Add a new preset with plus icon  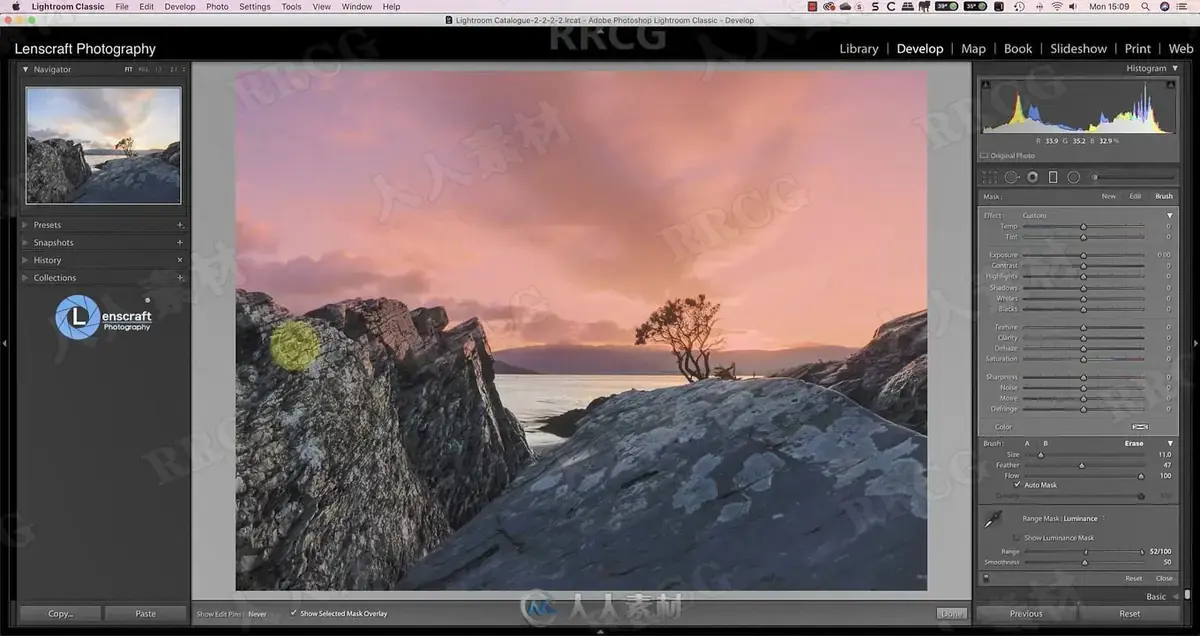[180, 225]
